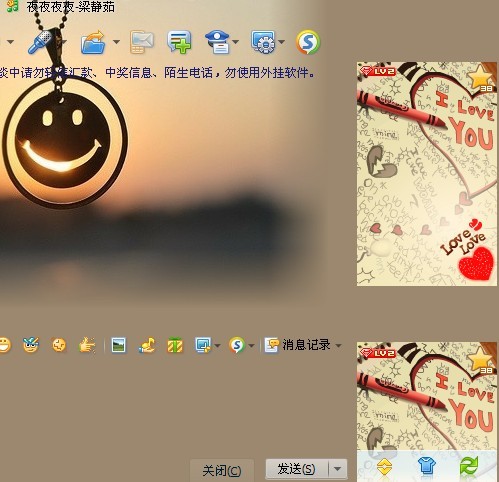Click the greyed-out SMS message icon
This screenshot has width=499, height=482.
142,42
